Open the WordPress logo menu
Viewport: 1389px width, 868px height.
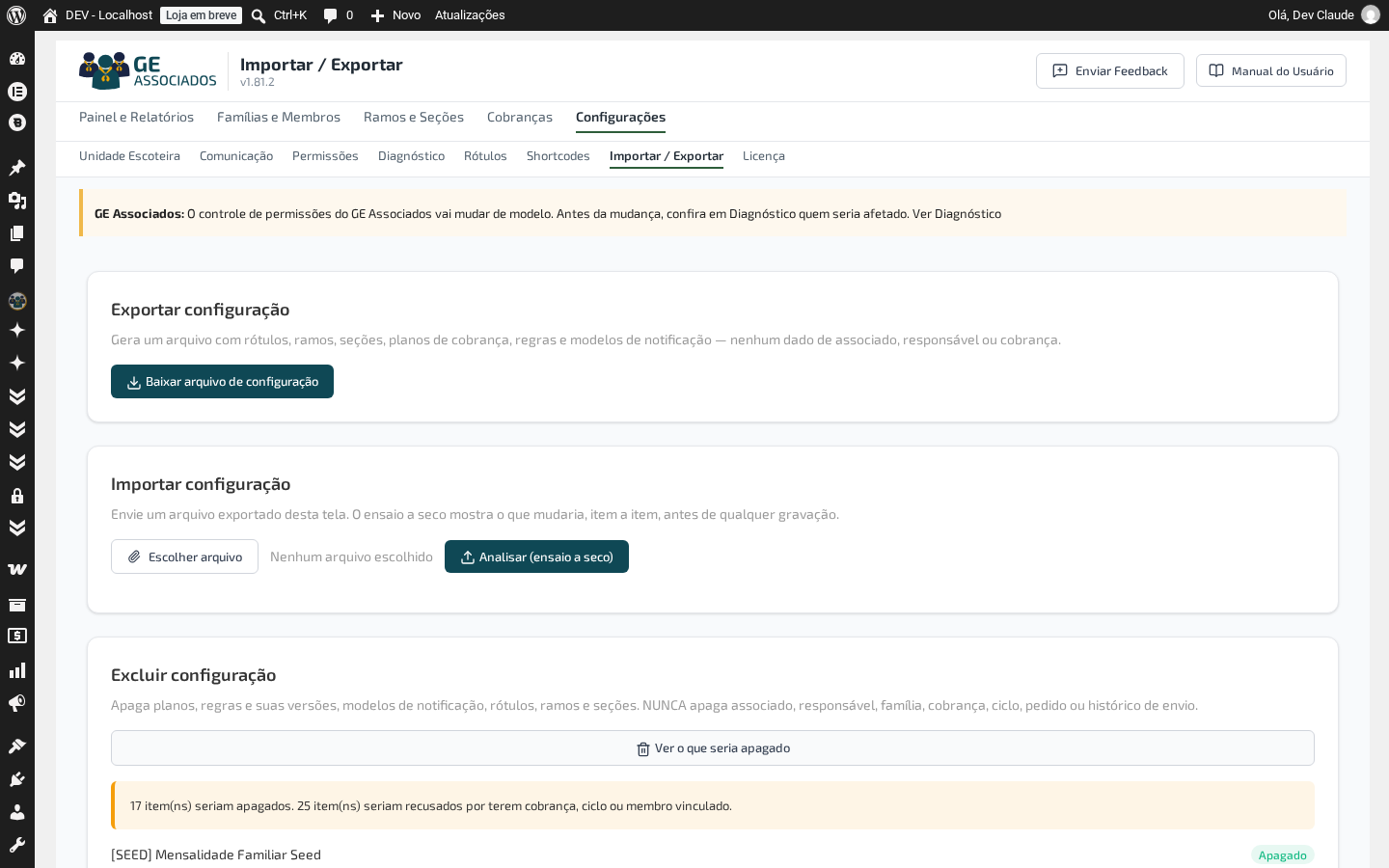(x=16, y=15)
